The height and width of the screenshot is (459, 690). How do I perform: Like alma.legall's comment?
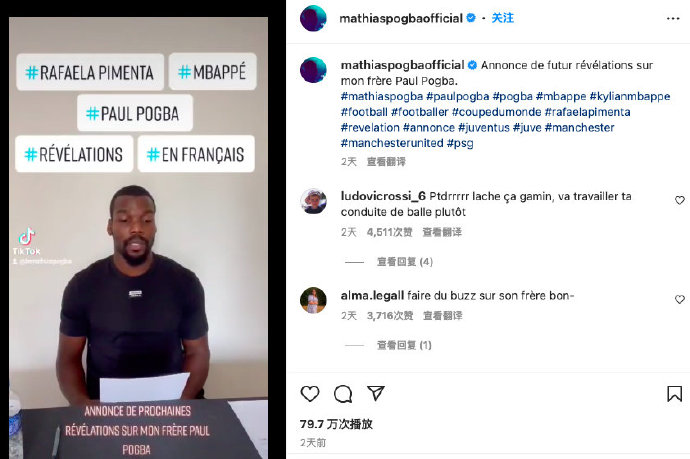(679, 299)
